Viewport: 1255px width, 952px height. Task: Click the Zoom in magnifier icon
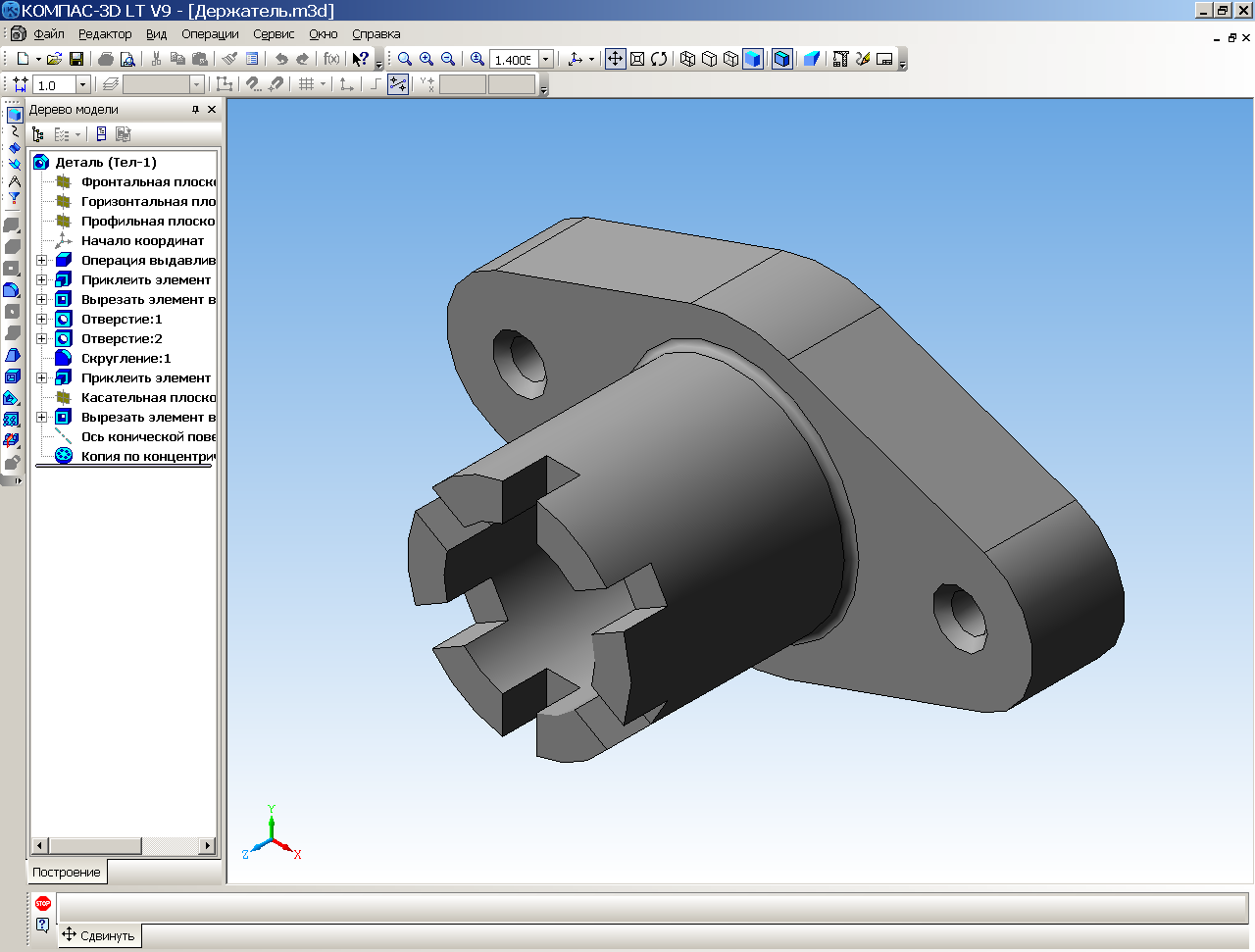(427, 60)
